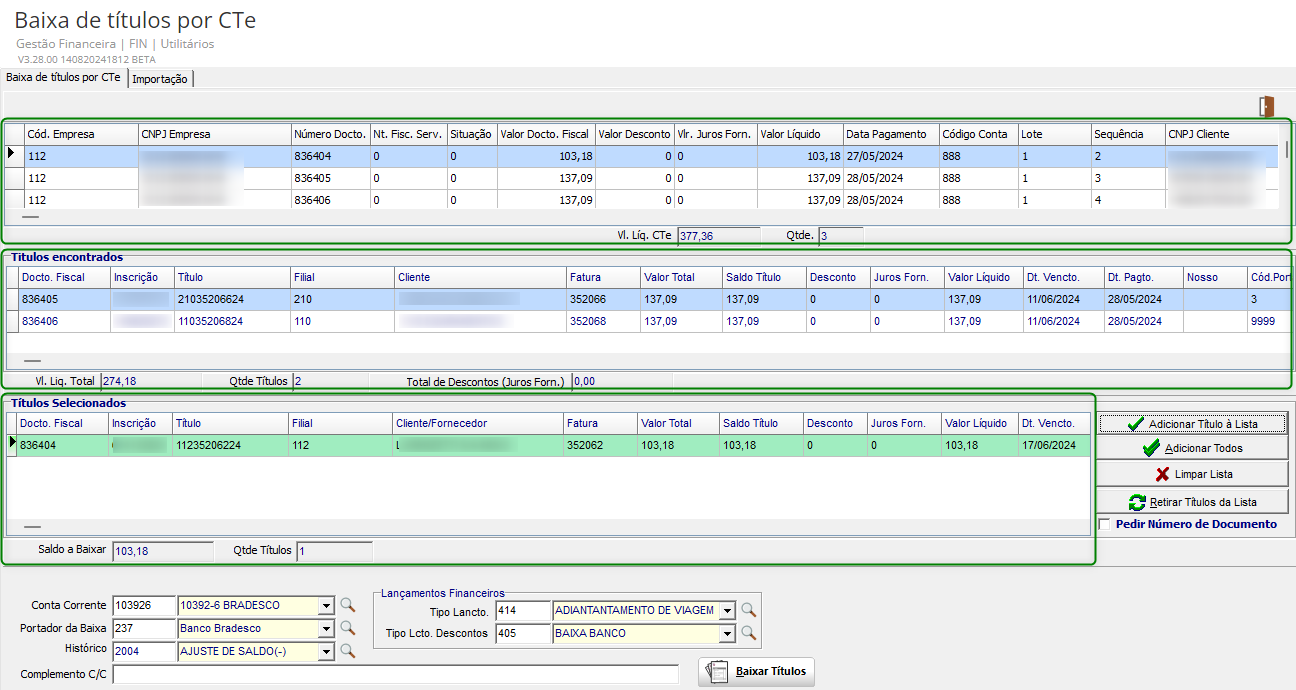Select Baixa de títulos por CTe tab
Image resolution: width=1296 pixels, height=690 pixels.
point(63,77)
